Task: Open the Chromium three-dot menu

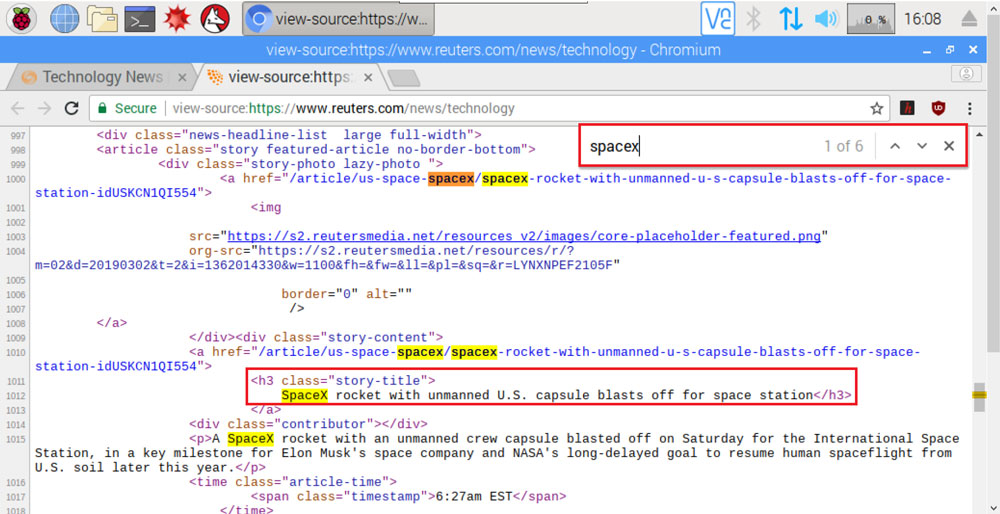Action: click(x=969, y=108)
